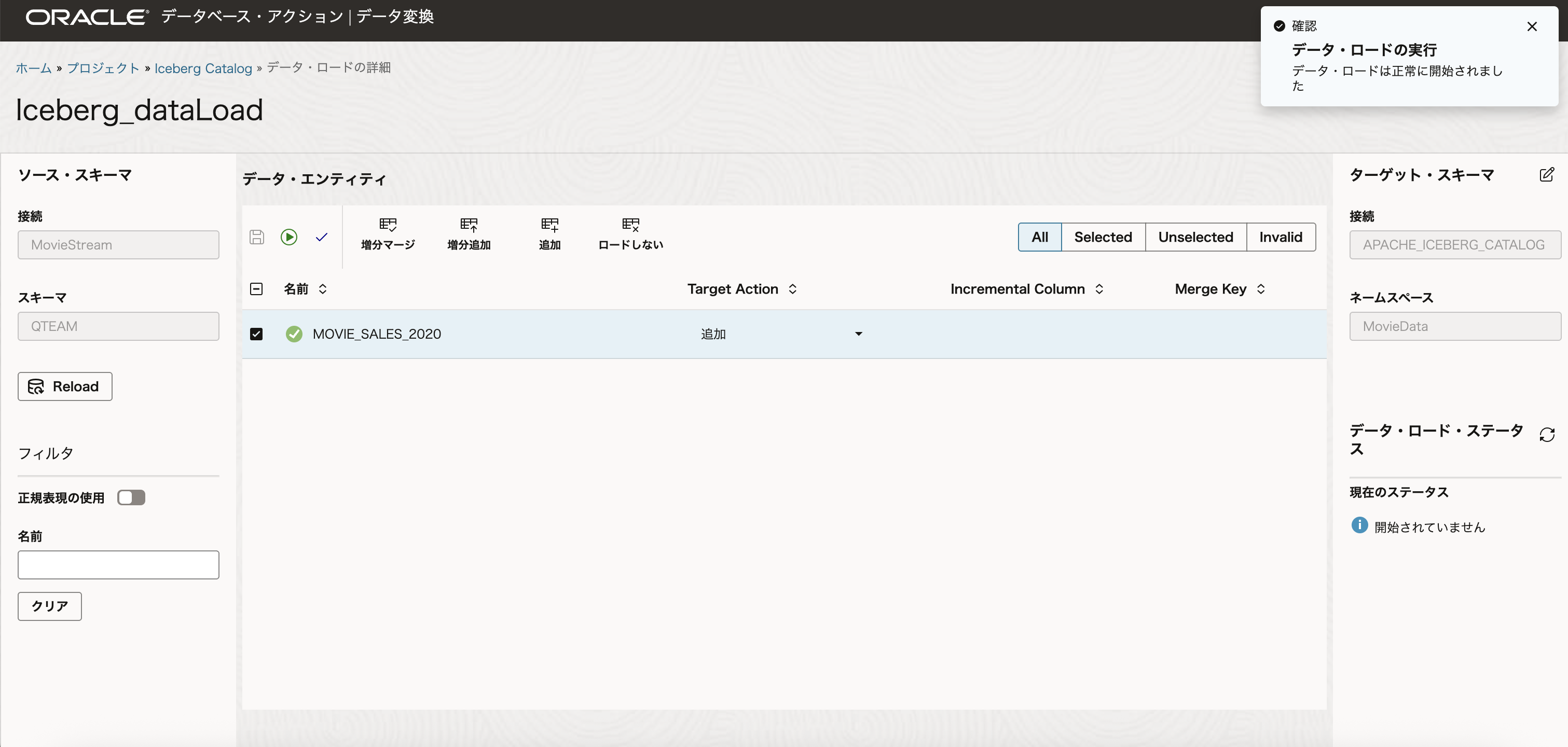Show only Invalid entities tab
Image resolution: width=1568 pixels, height=747 pixels.
click(x=1280, y=237)
